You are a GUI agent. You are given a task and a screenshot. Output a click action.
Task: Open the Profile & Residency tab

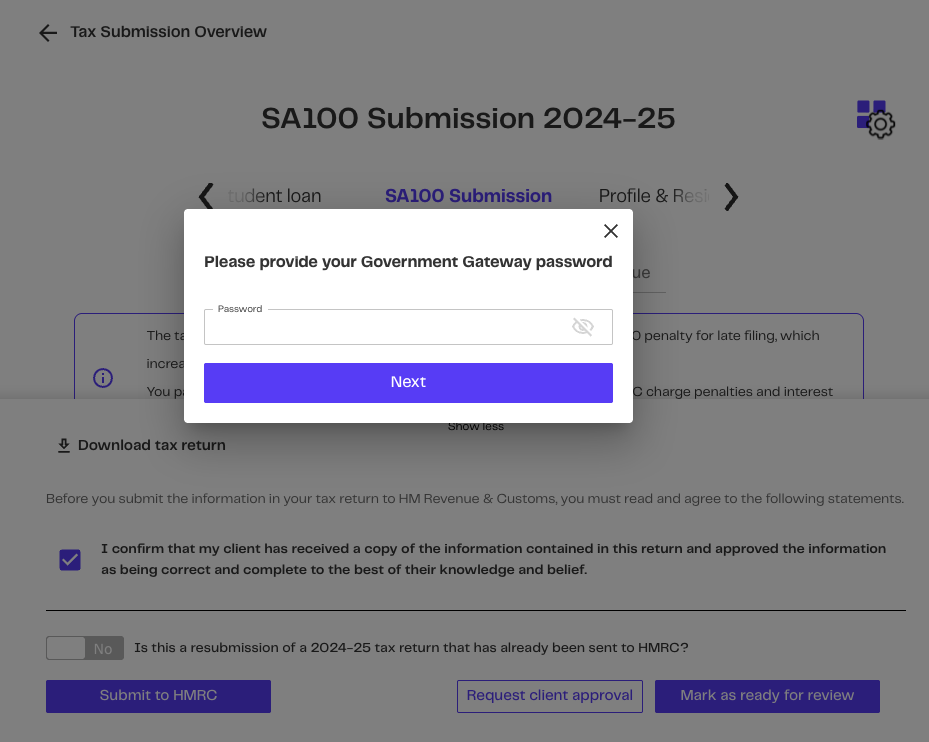point(652,196)
